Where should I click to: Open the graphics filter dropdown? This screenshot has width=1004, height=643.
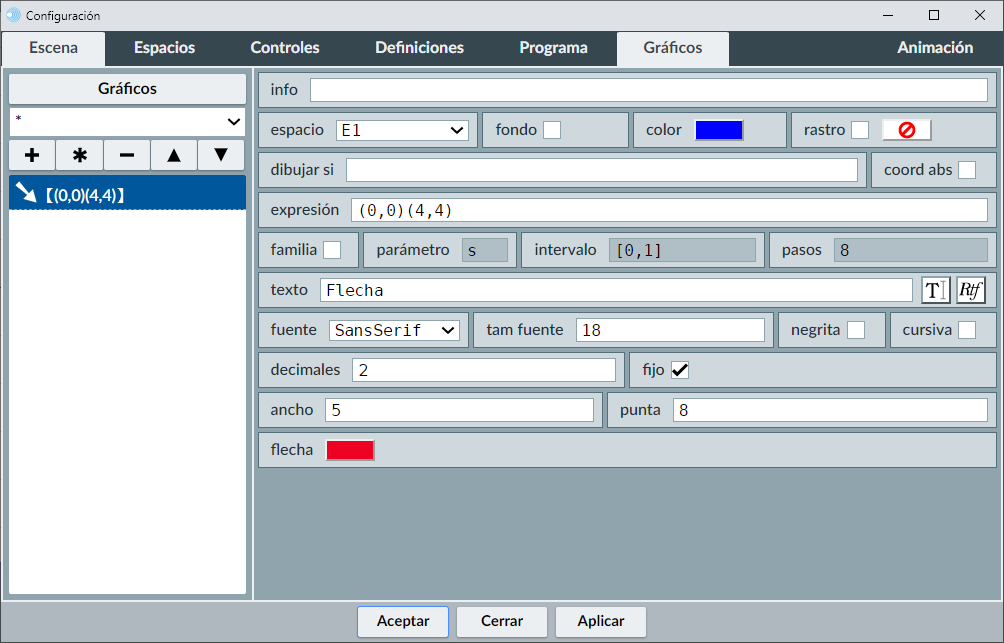coord(127,121)
